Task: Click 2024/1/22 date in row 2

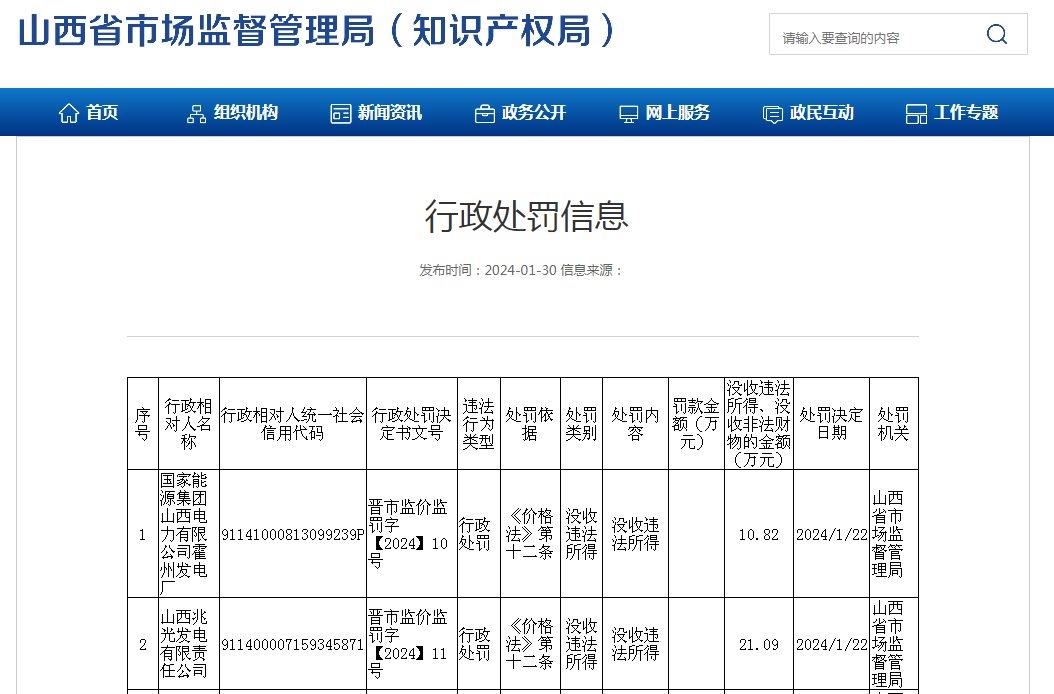Action: [x=832, y=644]
